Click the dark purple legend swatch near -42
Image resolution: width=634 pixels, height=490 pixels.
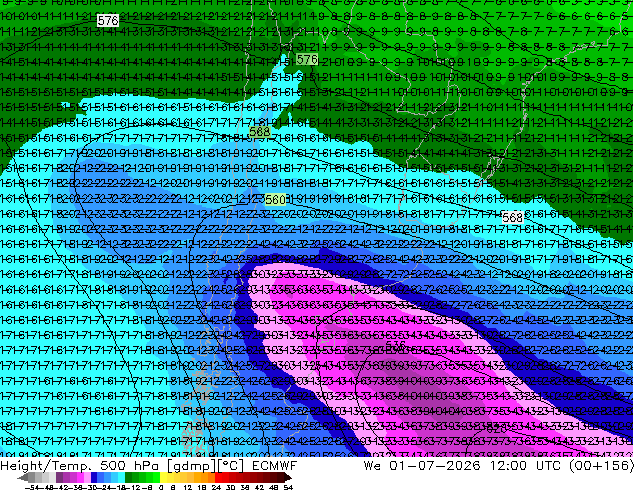point(59,478)
